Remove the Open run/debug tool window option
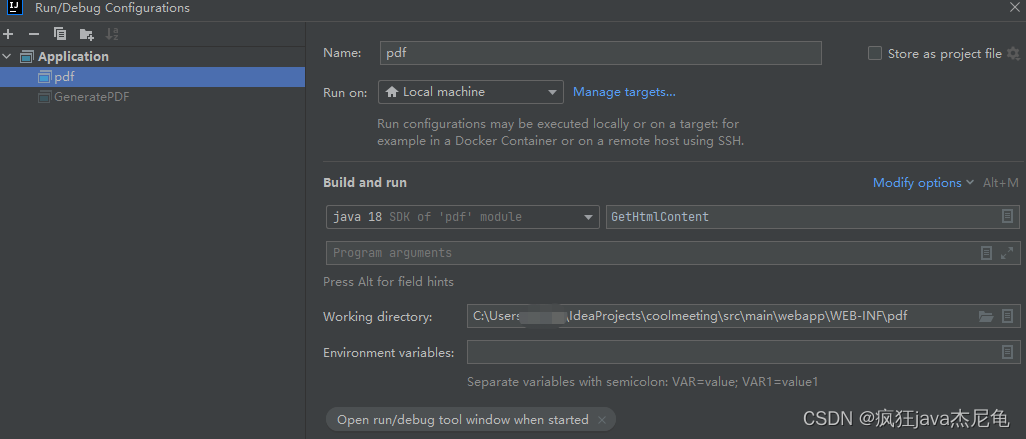 tap(602, 420)
